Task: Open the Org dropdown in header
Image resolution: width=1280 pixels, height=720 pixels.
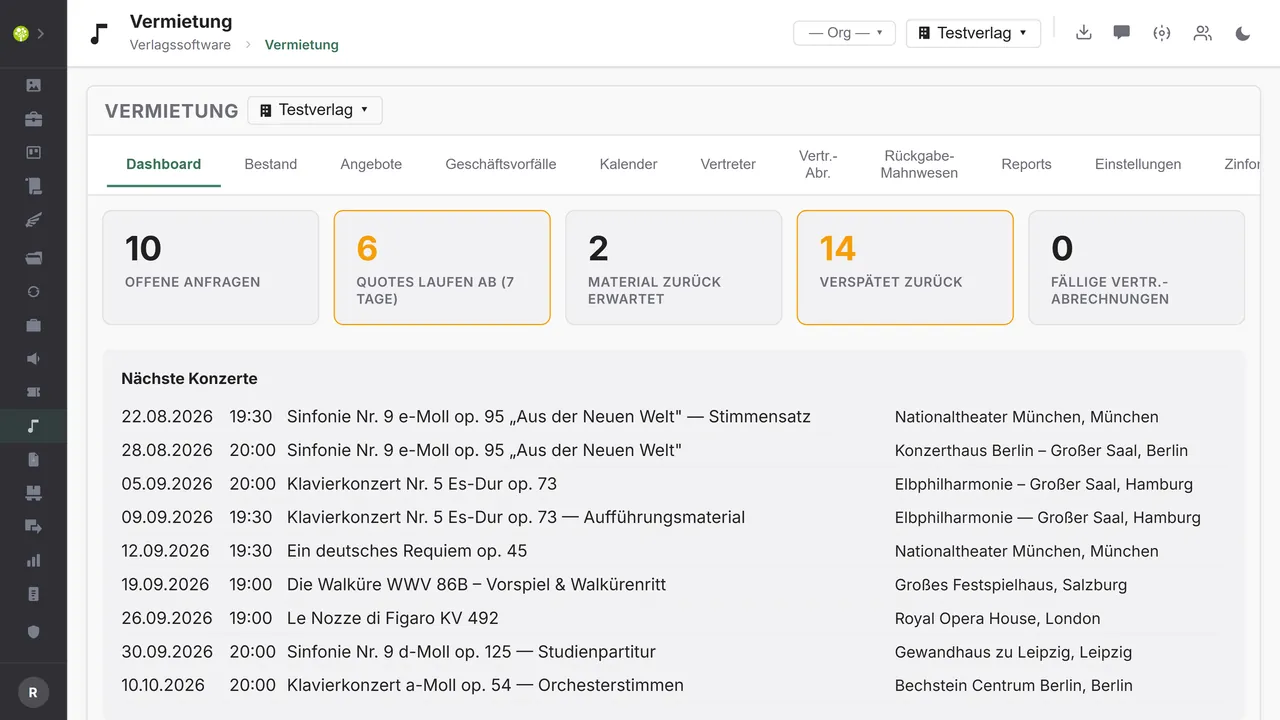Action: point(844,33)
